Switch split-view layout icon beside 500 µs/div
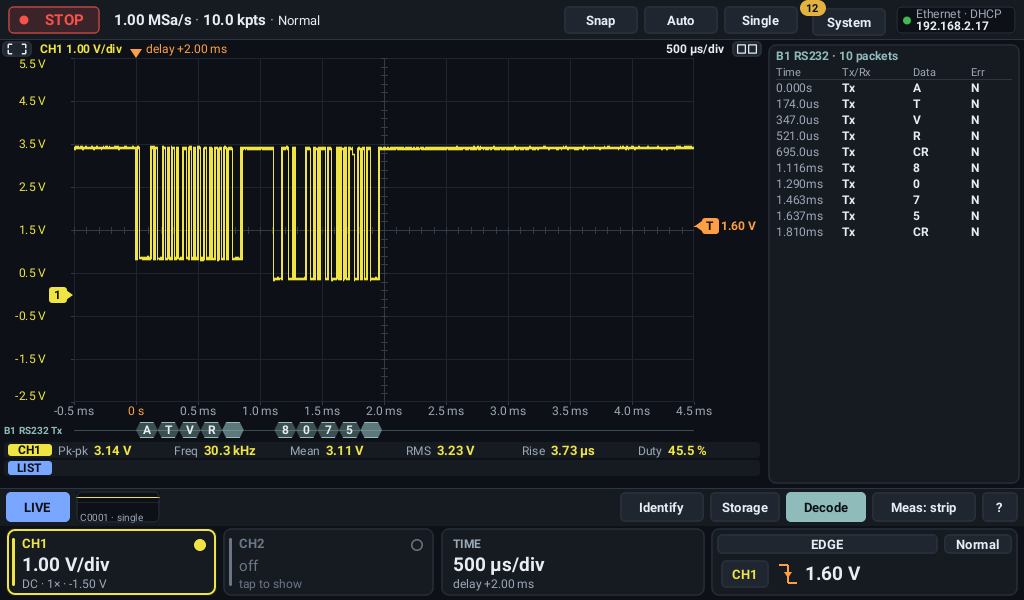1024x600 pixels. 746,49
